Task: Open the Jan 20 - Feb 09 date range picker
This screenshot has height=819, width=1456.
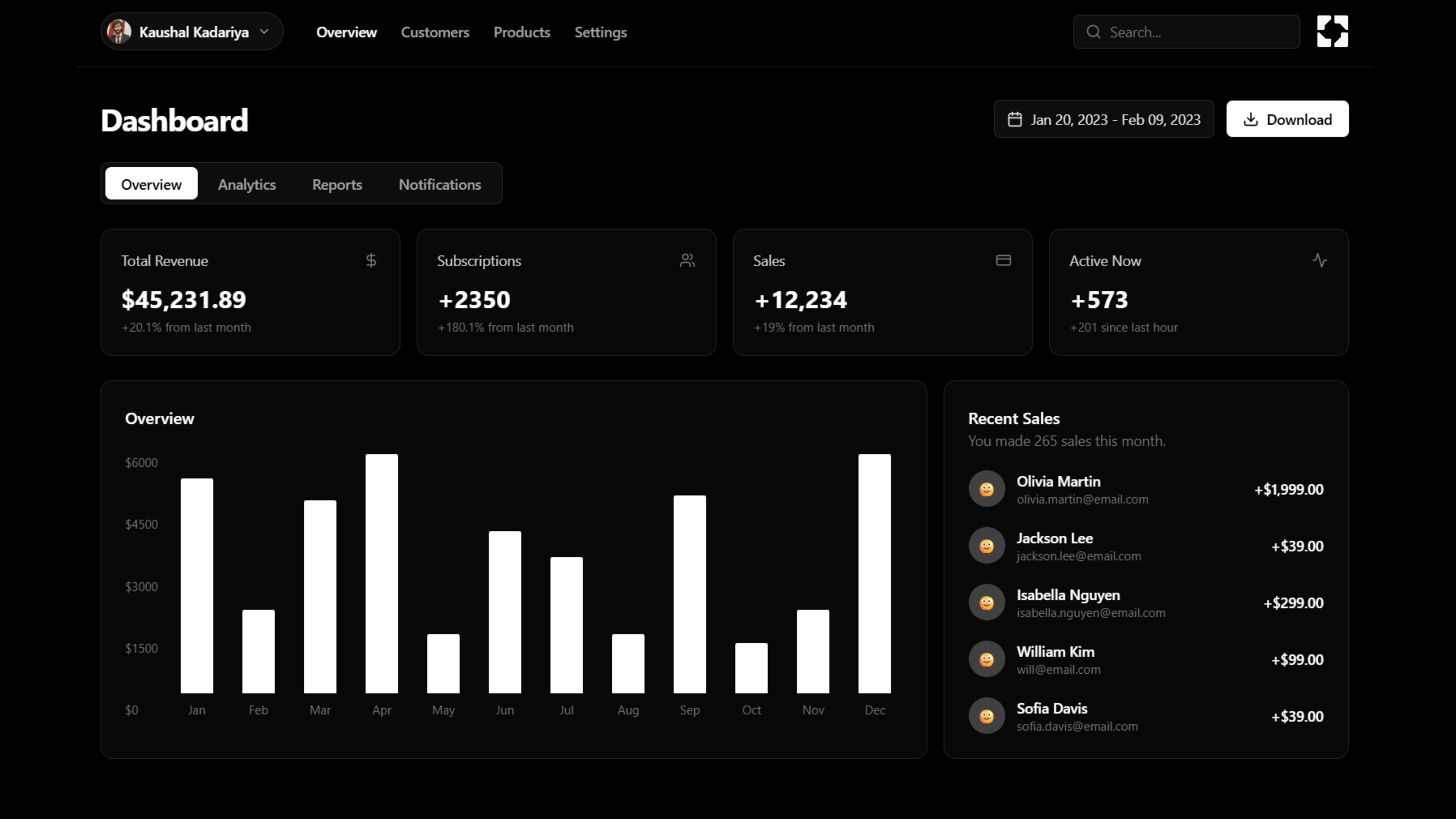Action: click(1103, 119)
